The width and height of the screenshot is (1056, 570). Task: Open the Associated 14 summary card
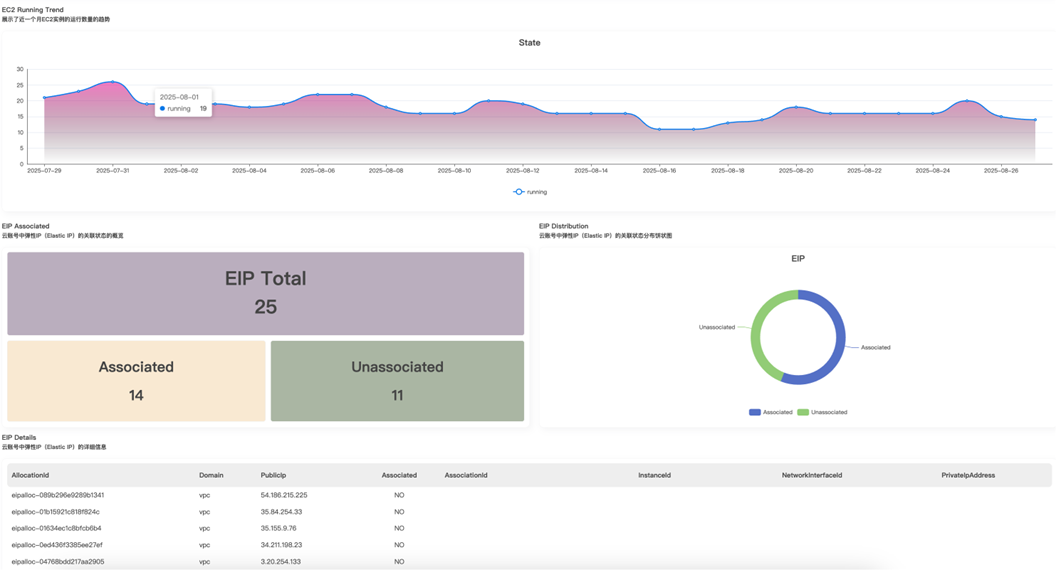[136, 381]
